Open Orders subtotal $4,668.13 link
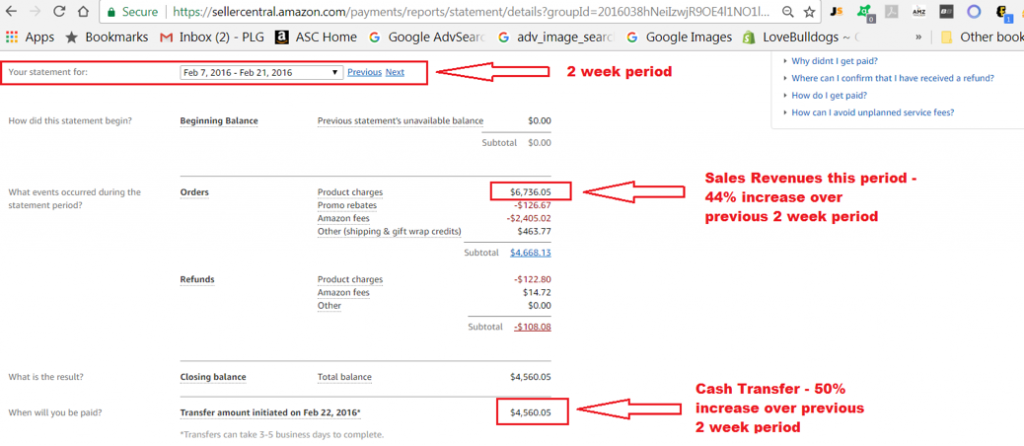 (x=530, y=253)
